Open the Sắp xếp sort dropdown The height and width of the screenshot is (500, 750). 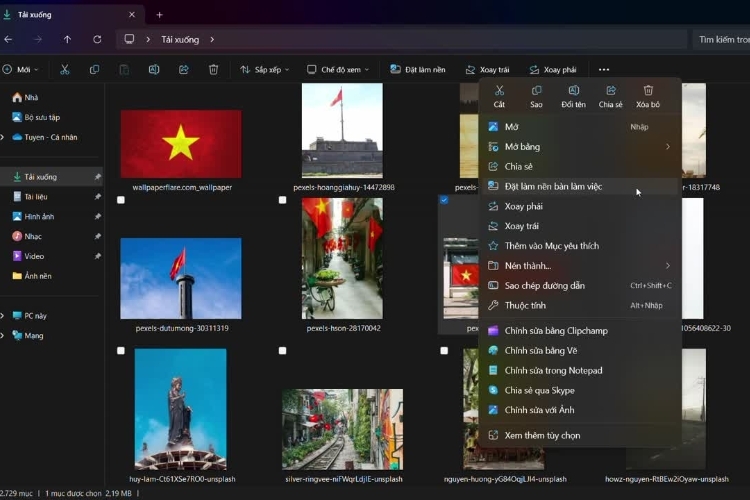click(265, 70)
